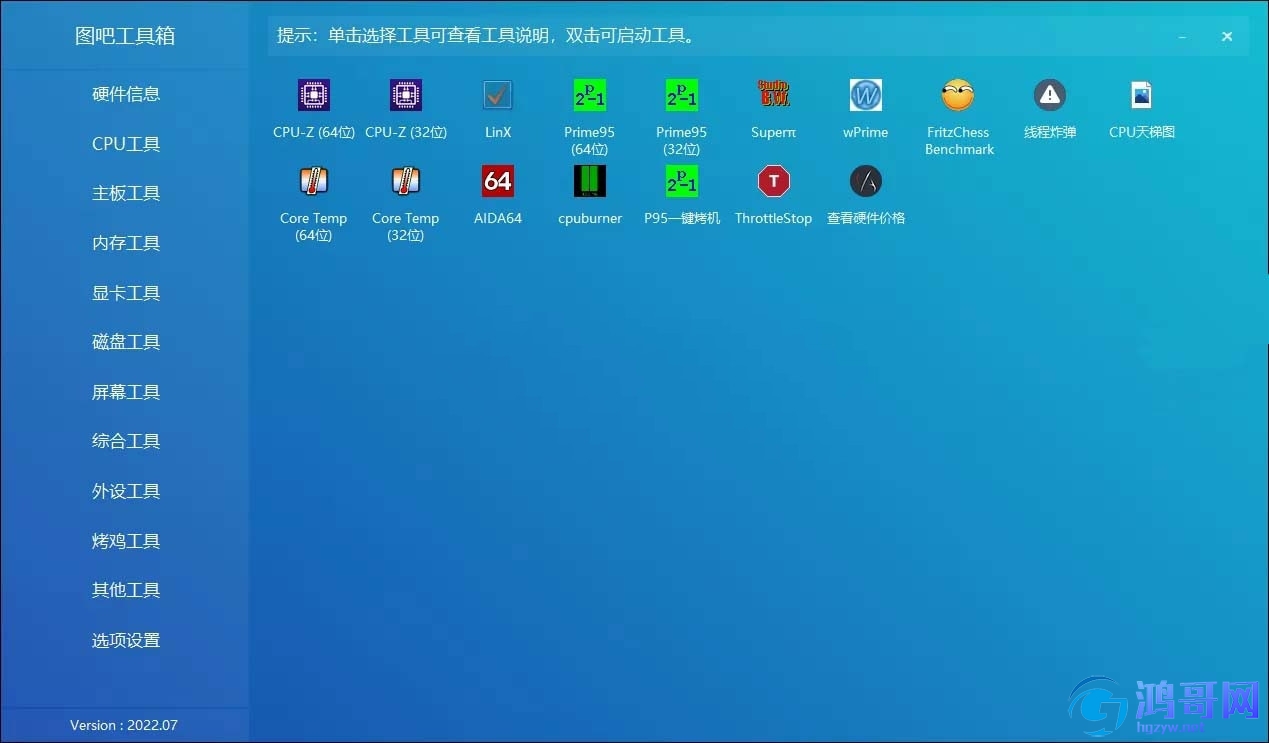
Task: Open the 其他工具 category
Action: coord(126,590)
